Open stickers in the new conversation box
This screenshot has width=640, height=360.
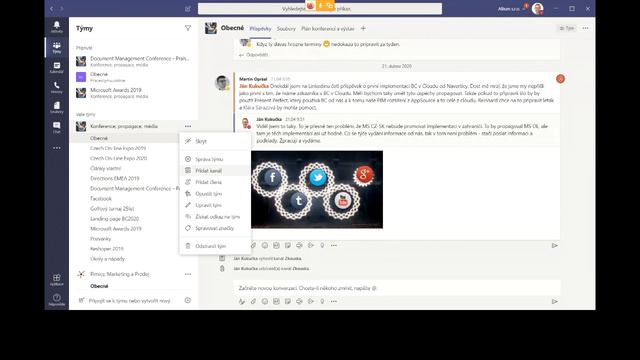tap(288, 301)
